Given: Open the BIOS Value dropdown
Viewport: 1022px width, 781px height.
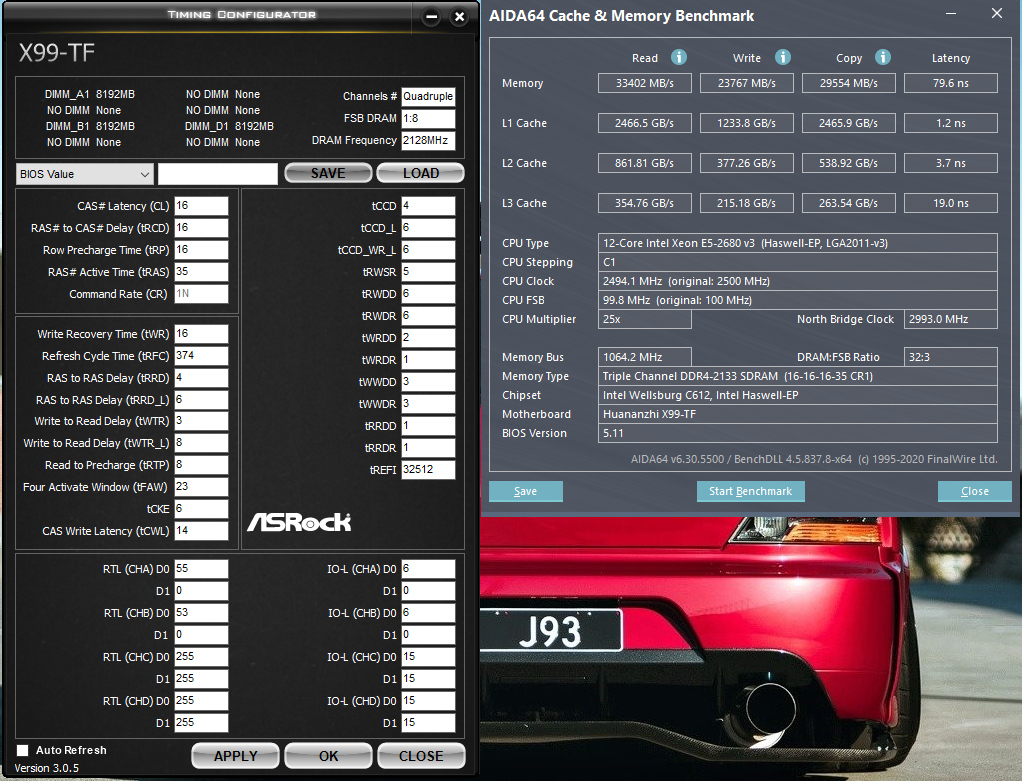Looking at the screenshot, I should (85, 174).
